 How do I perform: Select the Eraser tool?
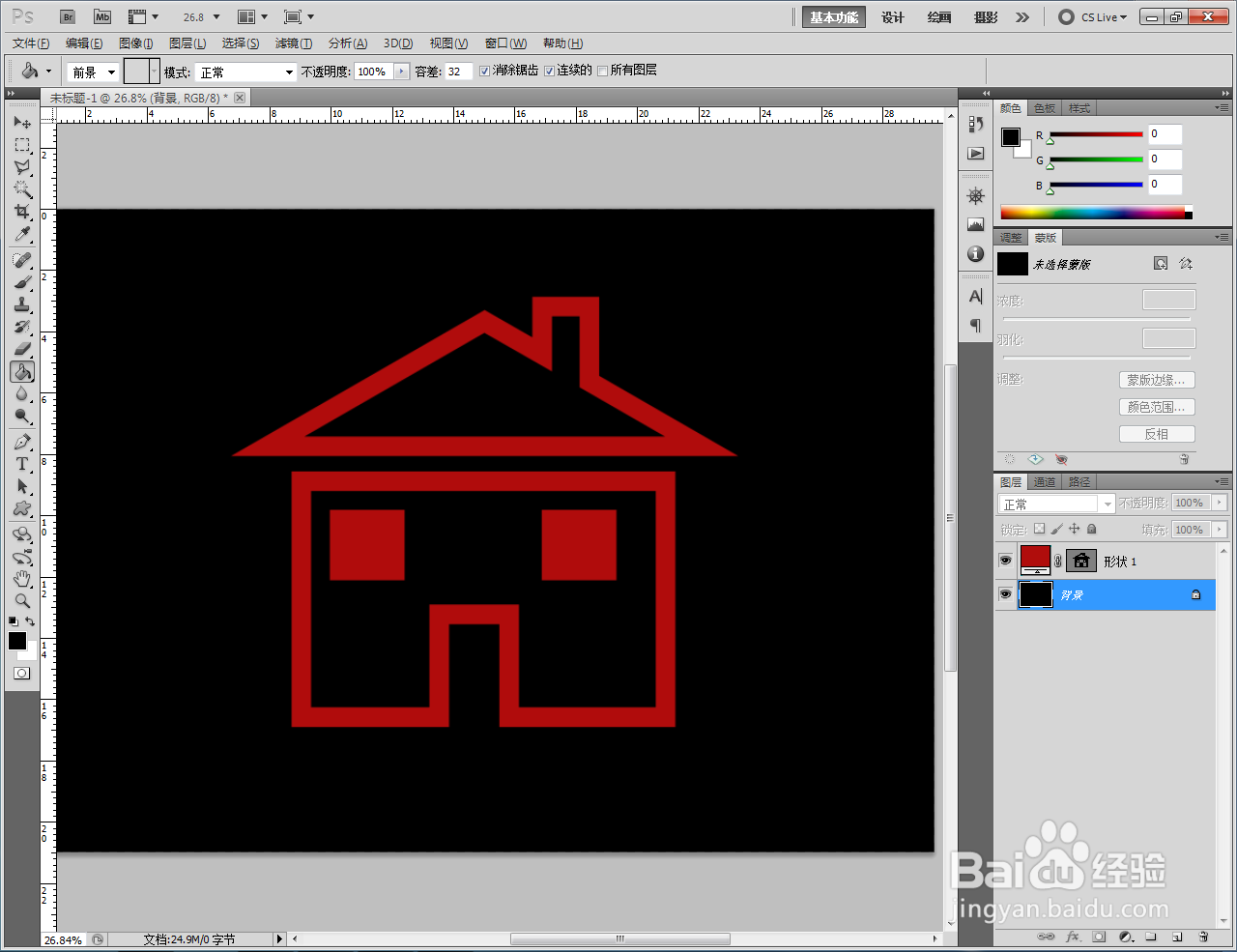tap(22, 349)
